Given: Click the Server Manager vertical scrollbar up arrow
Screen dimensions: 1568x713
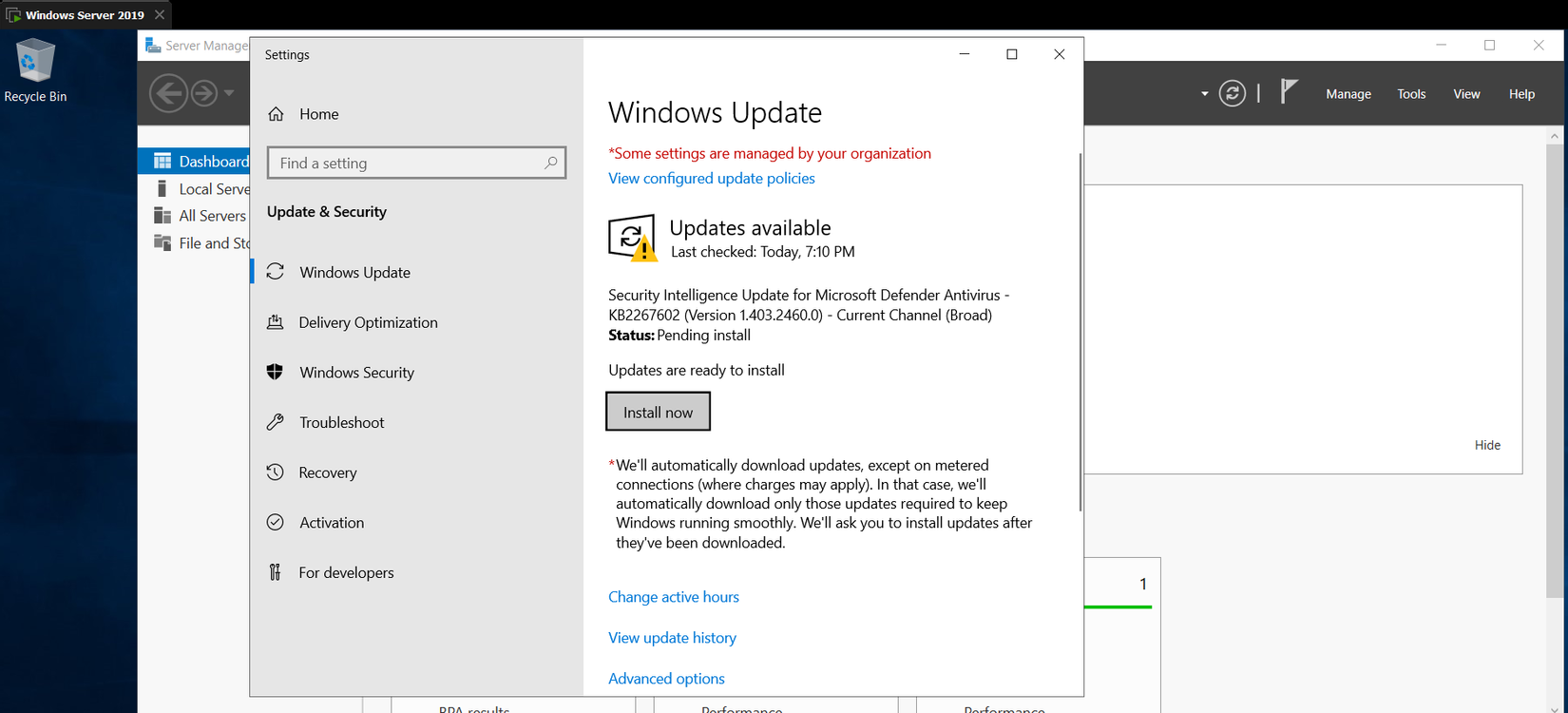Looking at the screenshot, I should tap(1555, 137).
